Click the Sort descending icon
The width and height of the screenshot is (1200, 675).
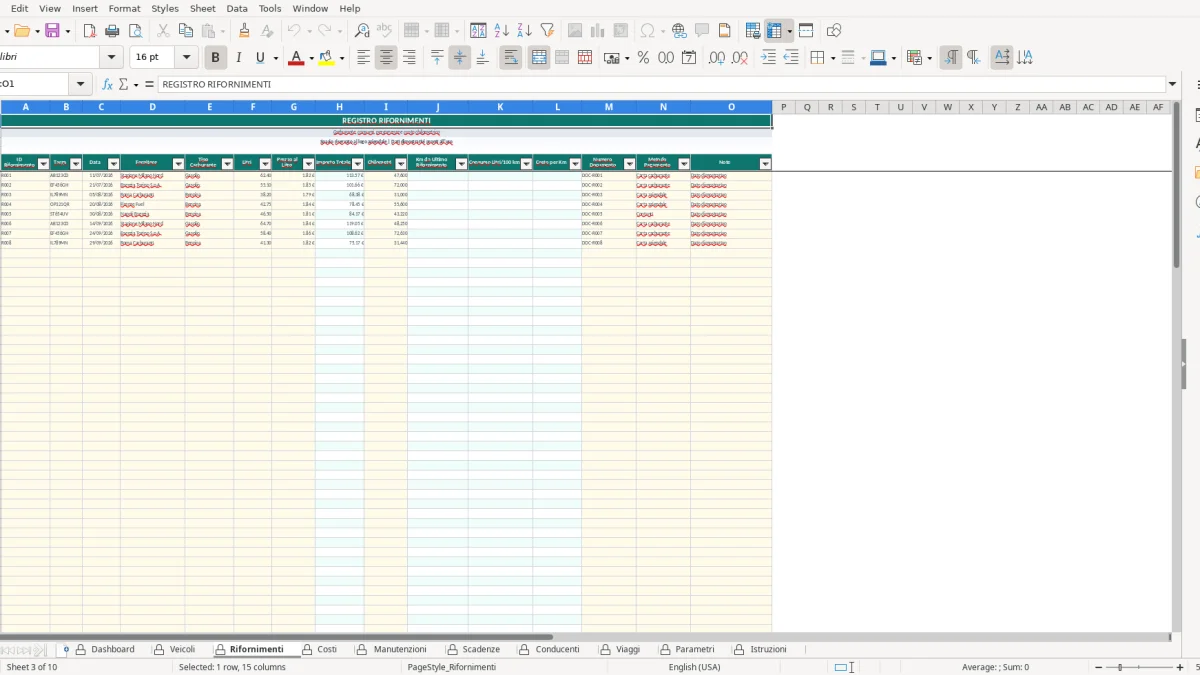pos(524,31)
